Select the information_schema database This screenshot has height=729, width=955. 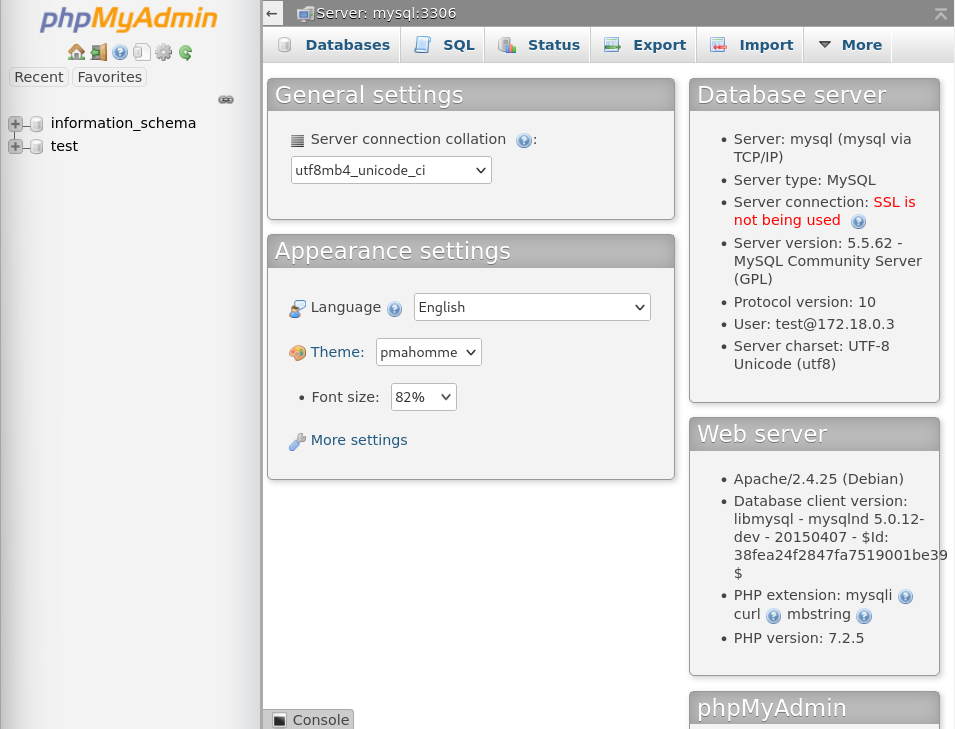124,123
